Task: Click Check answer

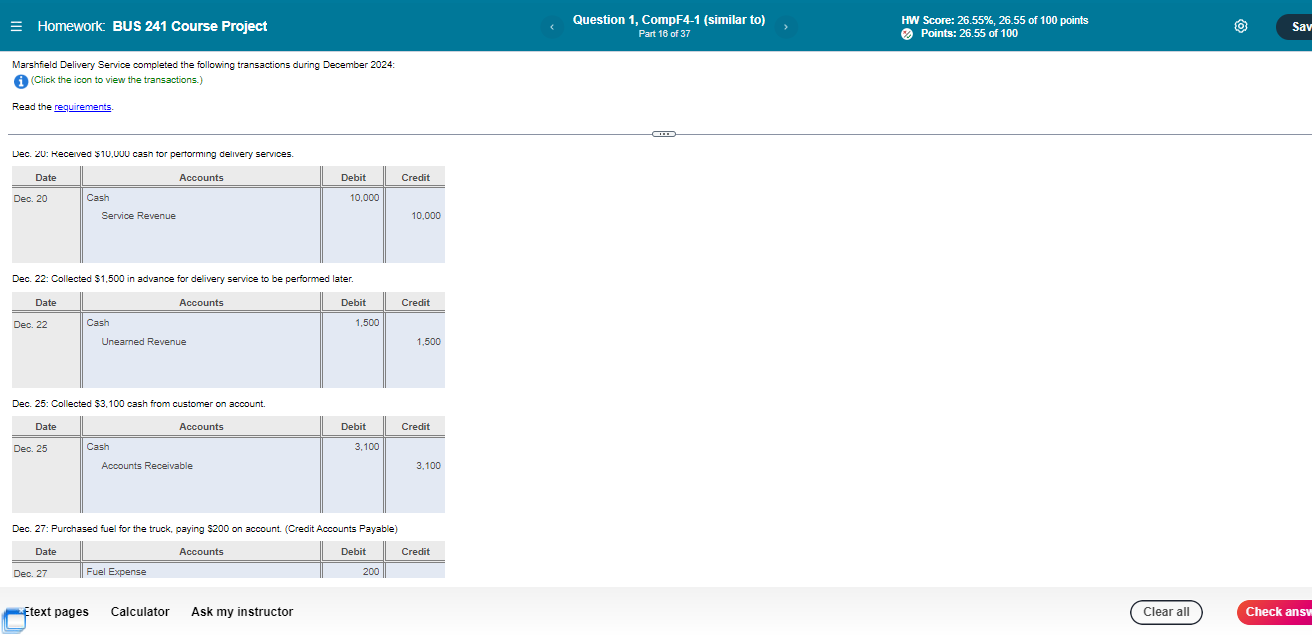Action: click(1281, 612)
